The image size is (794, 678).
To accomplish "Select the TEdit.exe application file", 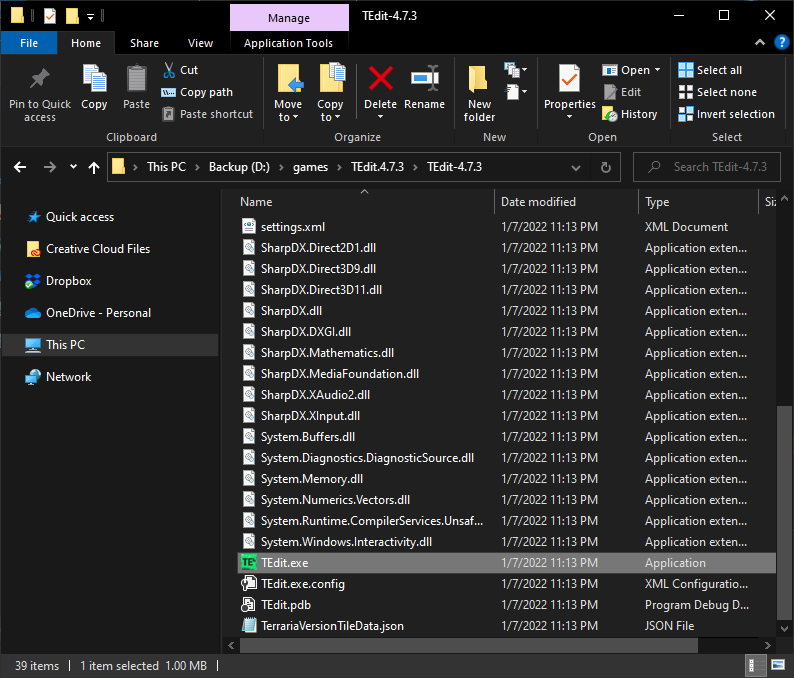I will pyautogui.click(x=285, y=563).
